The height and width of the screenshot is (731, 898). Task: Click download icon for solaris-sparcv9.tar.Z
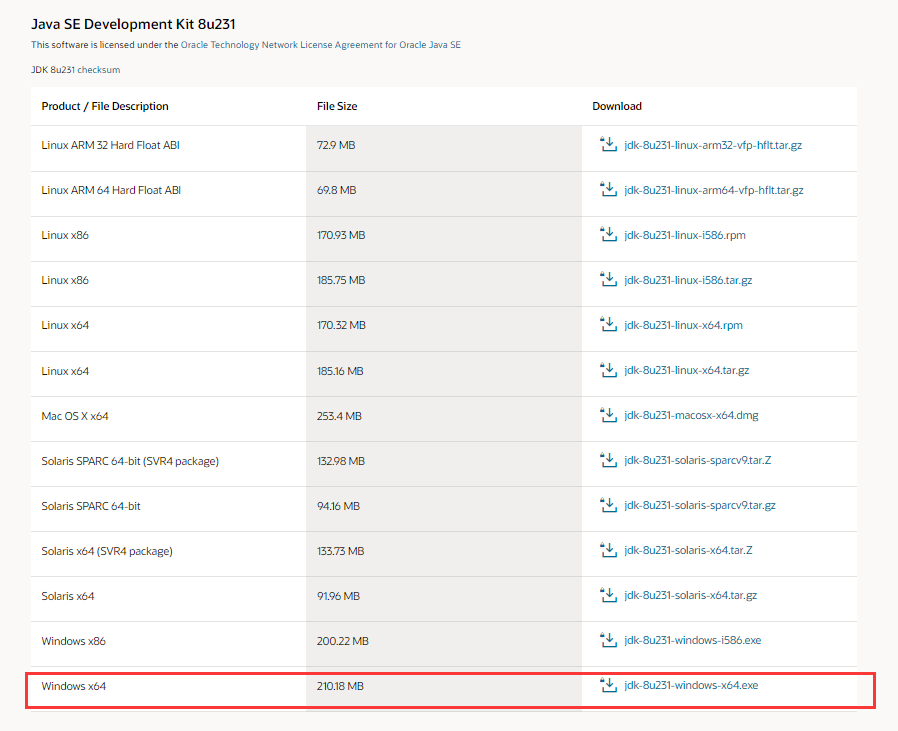[x=607, y=461]
